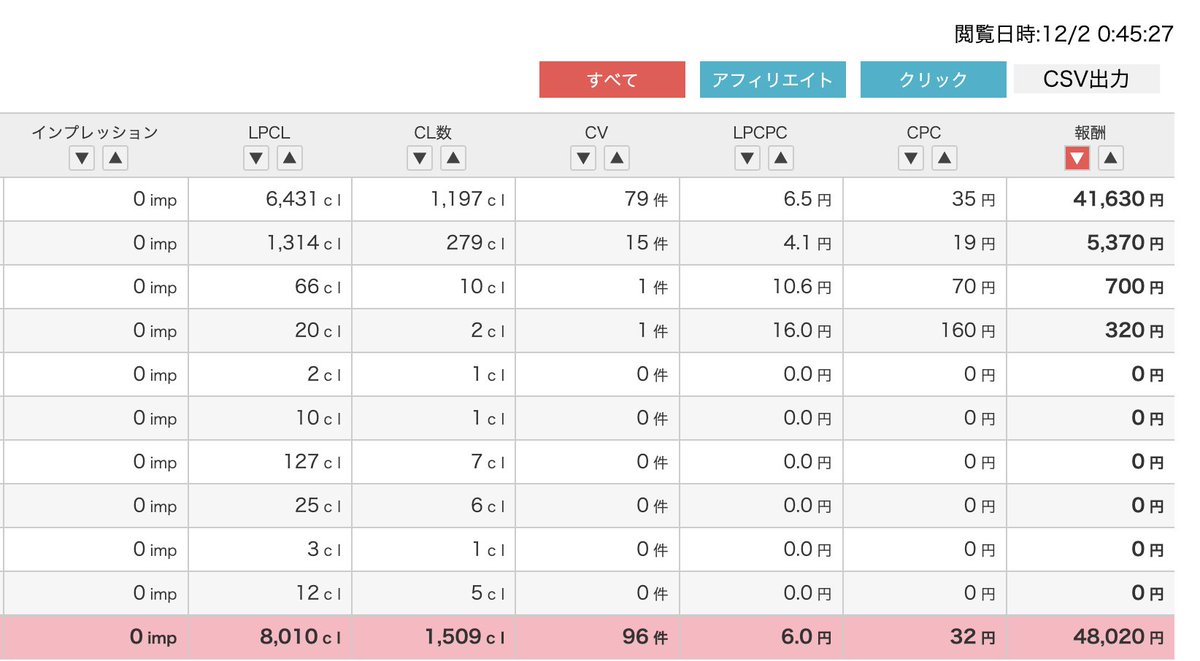The image size is (1200, 661).
Task: Click the 66 cl LPCL cell
Action: (x=270, y=287)
